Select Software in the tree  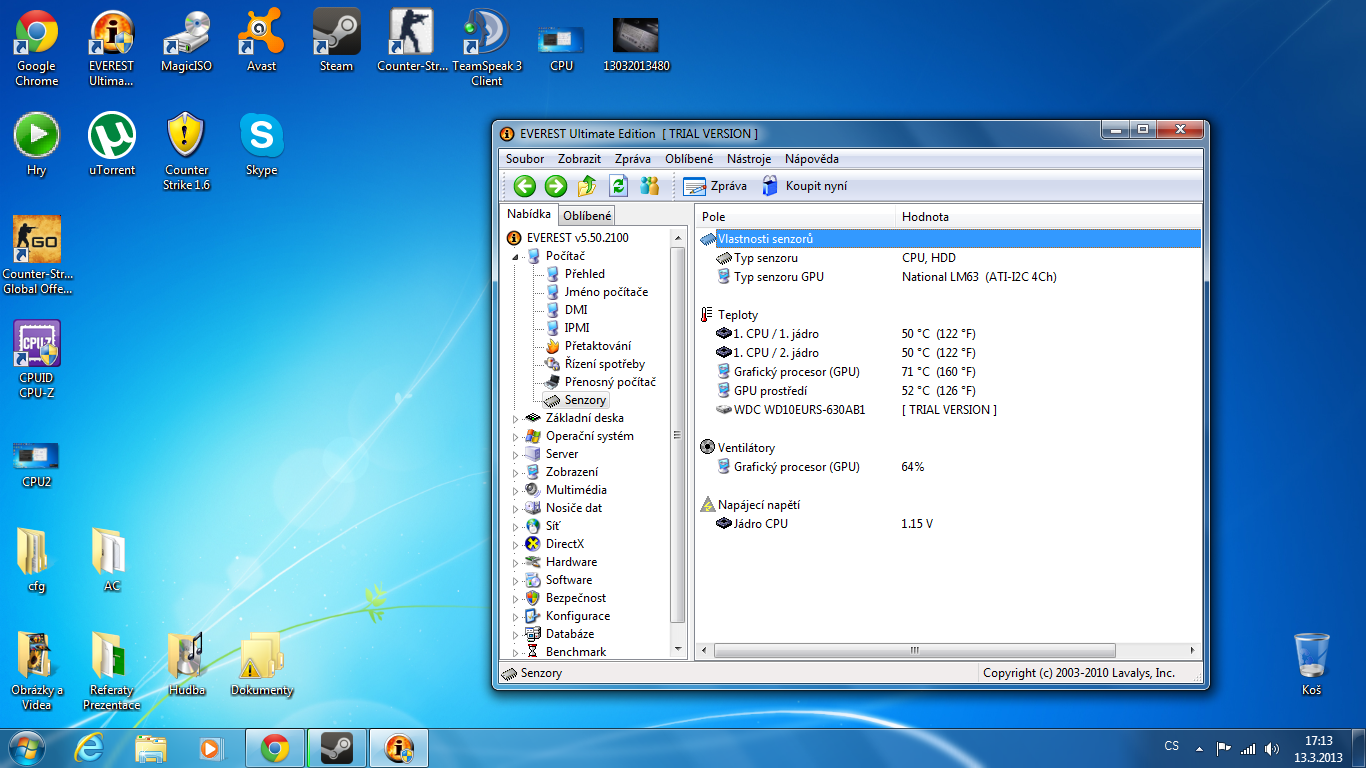pos(569,580)
